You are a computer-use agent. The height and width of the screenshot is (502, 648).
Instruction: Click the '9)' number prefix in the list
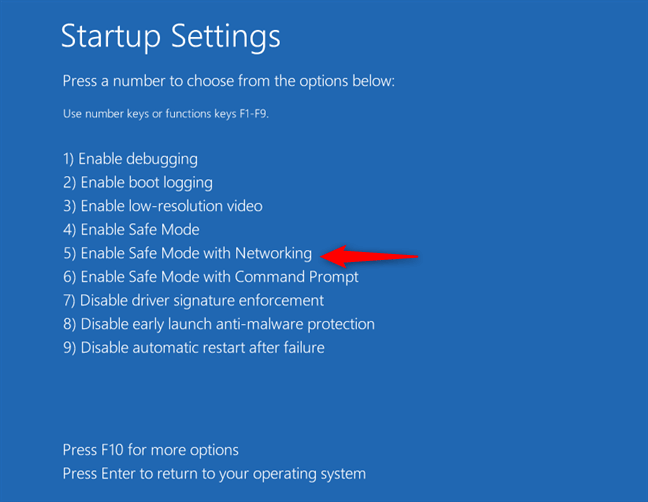(69, 347)
